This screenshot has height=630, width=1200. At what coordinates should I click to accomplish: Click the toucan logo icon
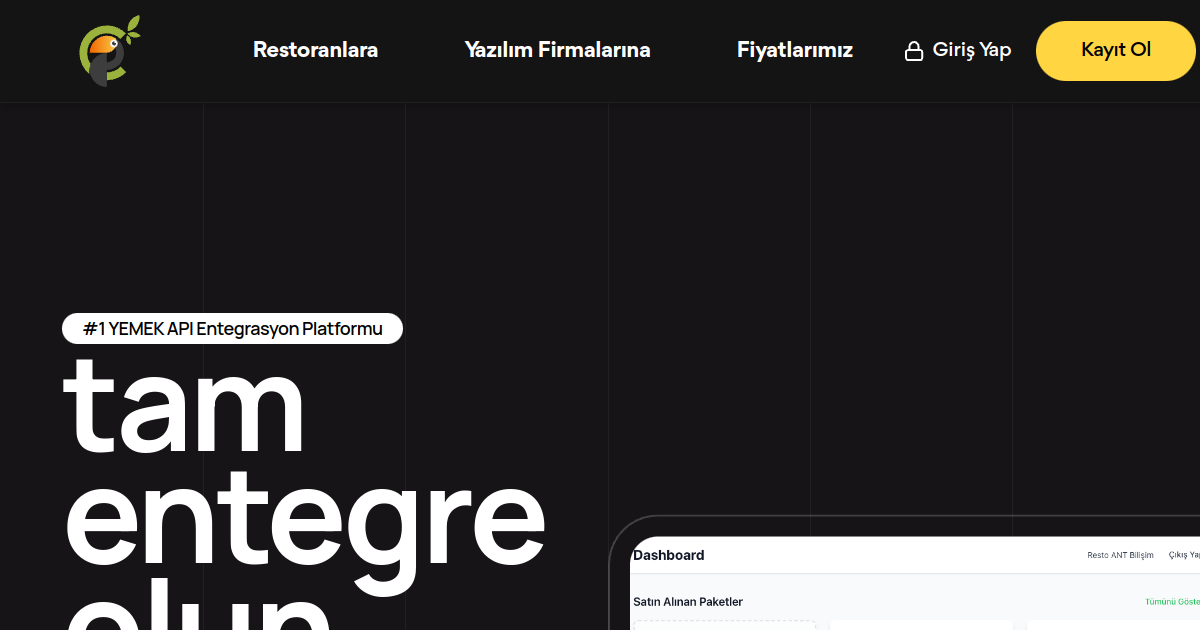[x=111, y=51]
